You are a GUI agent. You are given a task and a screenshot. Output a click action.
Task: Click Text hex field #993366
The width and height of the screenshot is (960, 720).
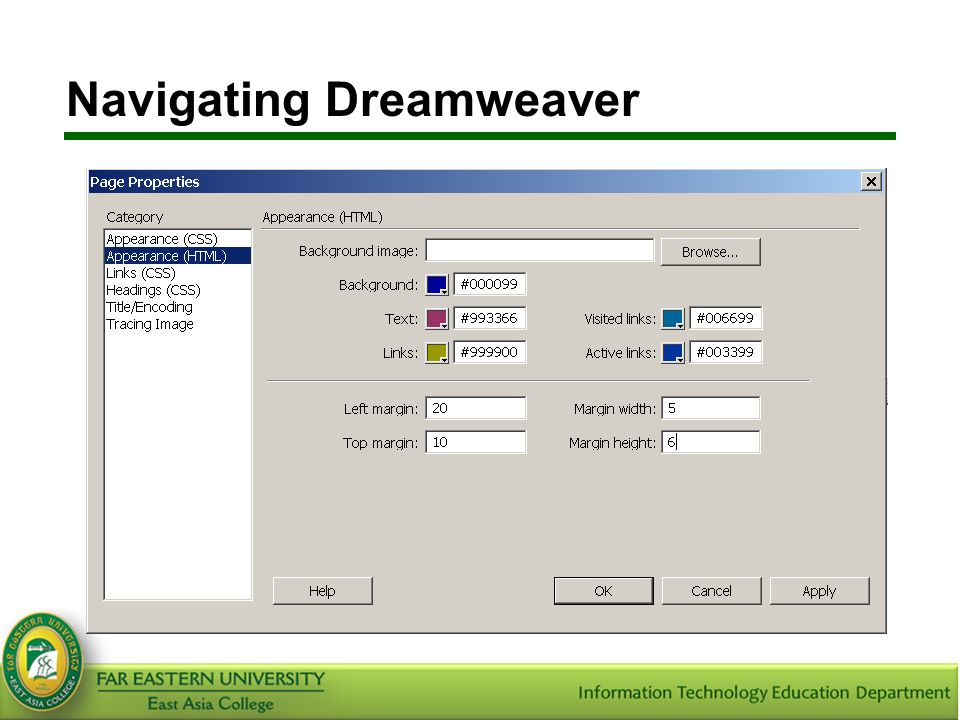point(489,318)
